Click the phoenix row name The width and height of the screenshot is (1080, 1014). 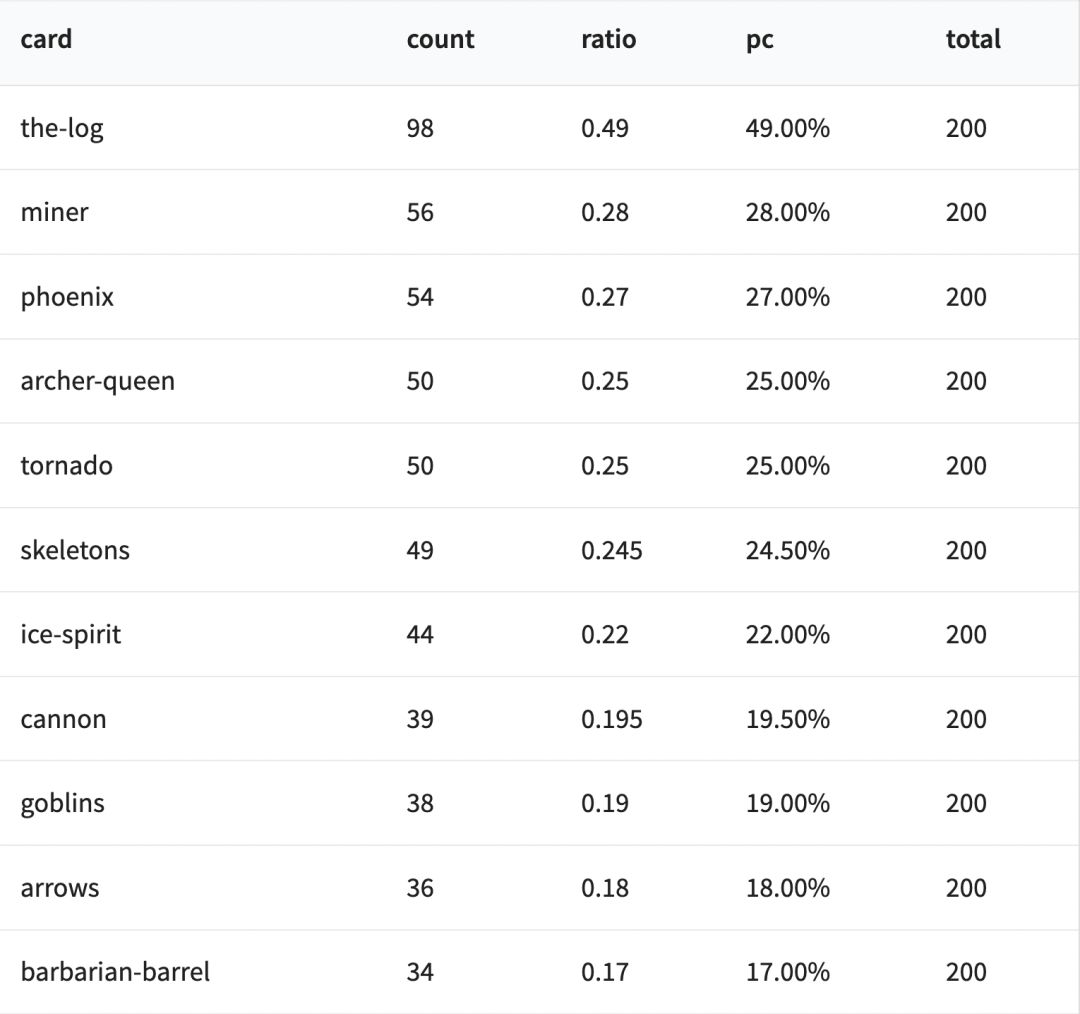(x=67, y=297)
